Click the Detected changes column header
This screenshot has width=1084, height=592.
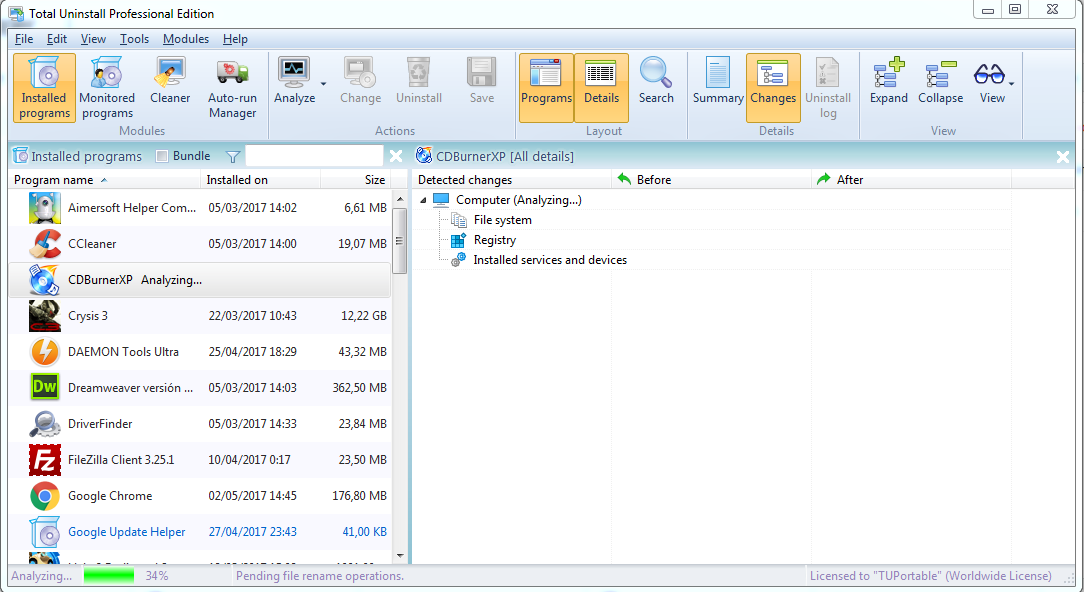tap(512, 180)
